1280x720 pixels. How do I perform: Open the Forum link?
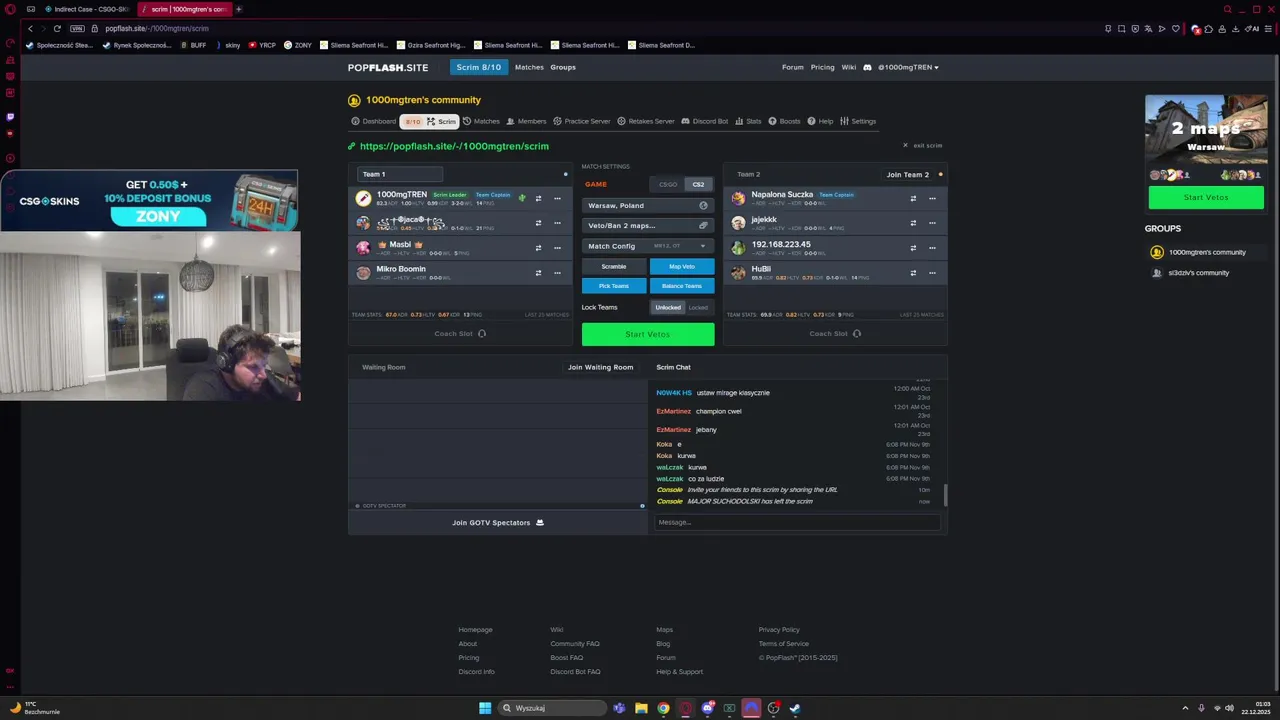pos(793,67)
